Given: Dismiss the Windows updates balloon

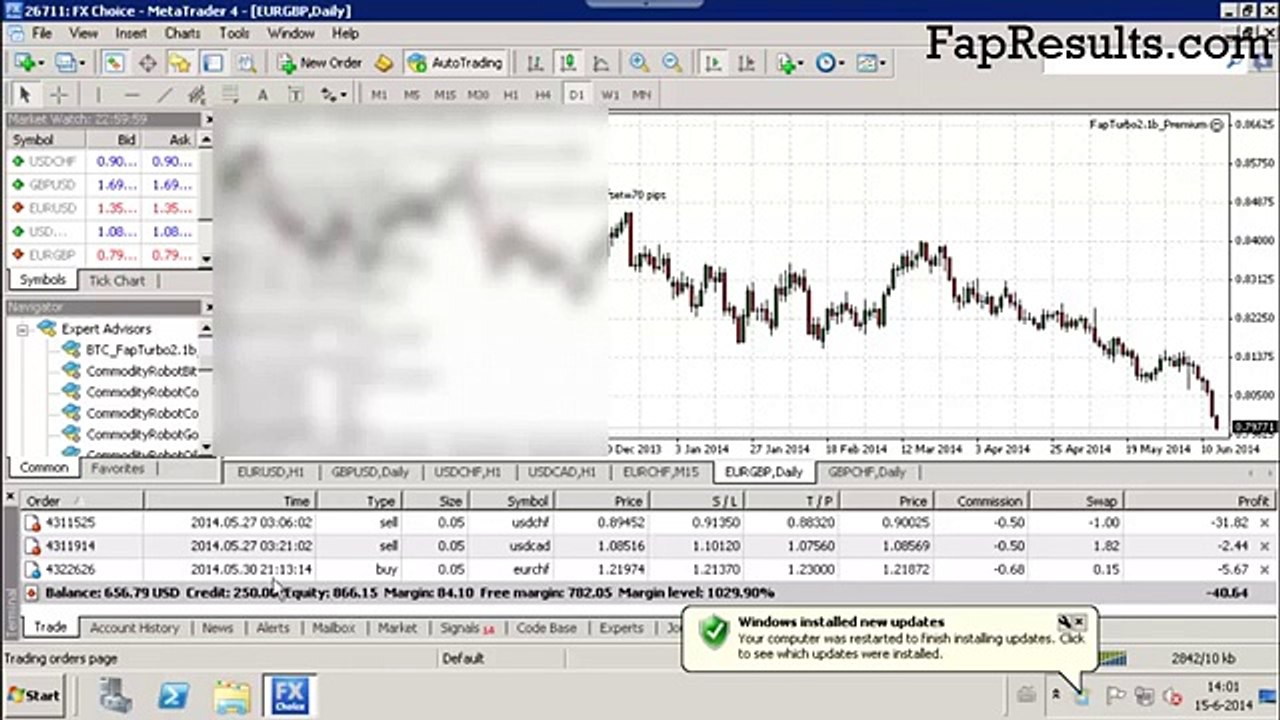Looking at the screenshot, I should pos(1079,622).
